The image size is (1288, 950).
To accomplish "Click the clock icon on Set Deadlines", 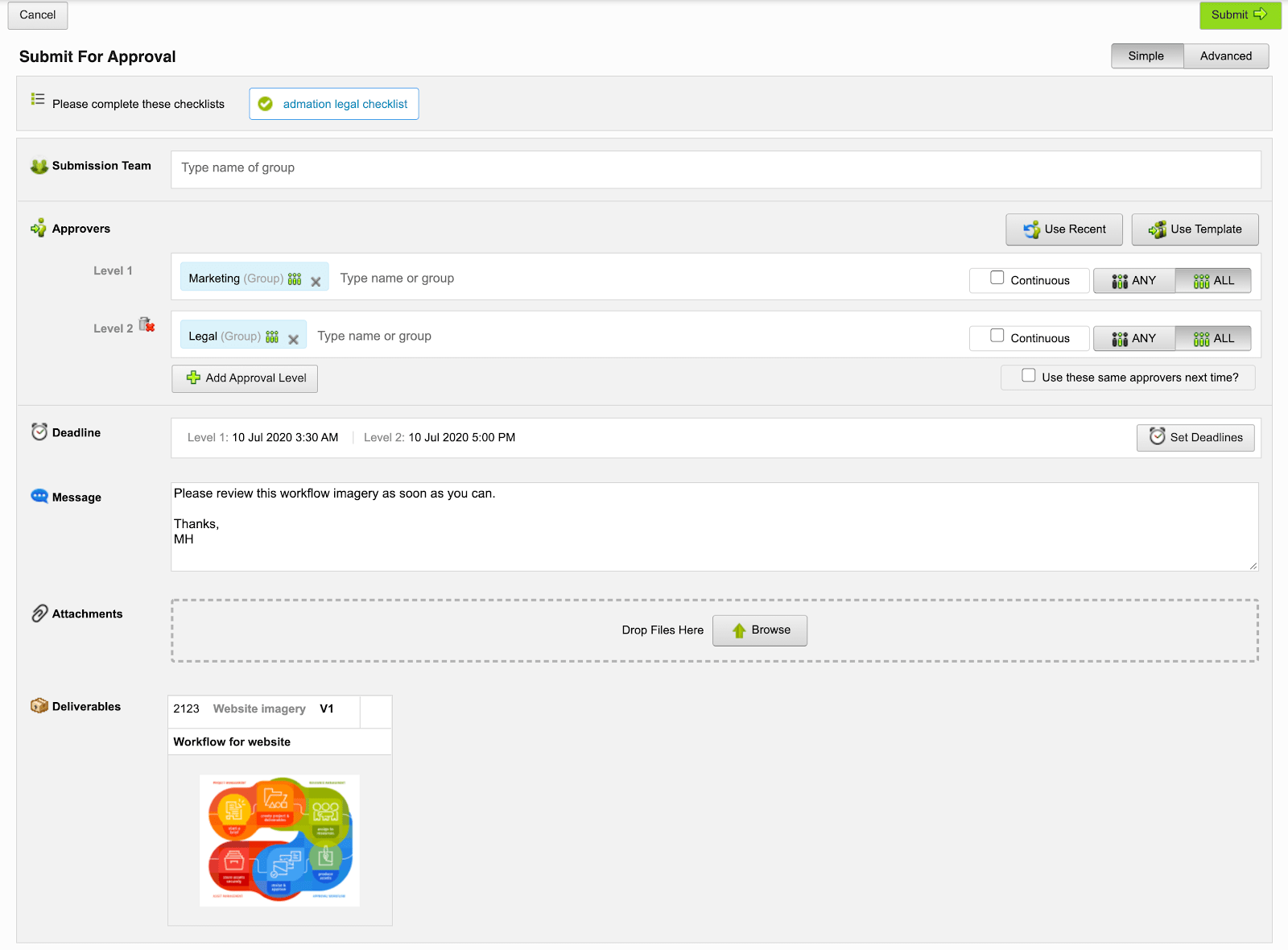I will 1157,437.
